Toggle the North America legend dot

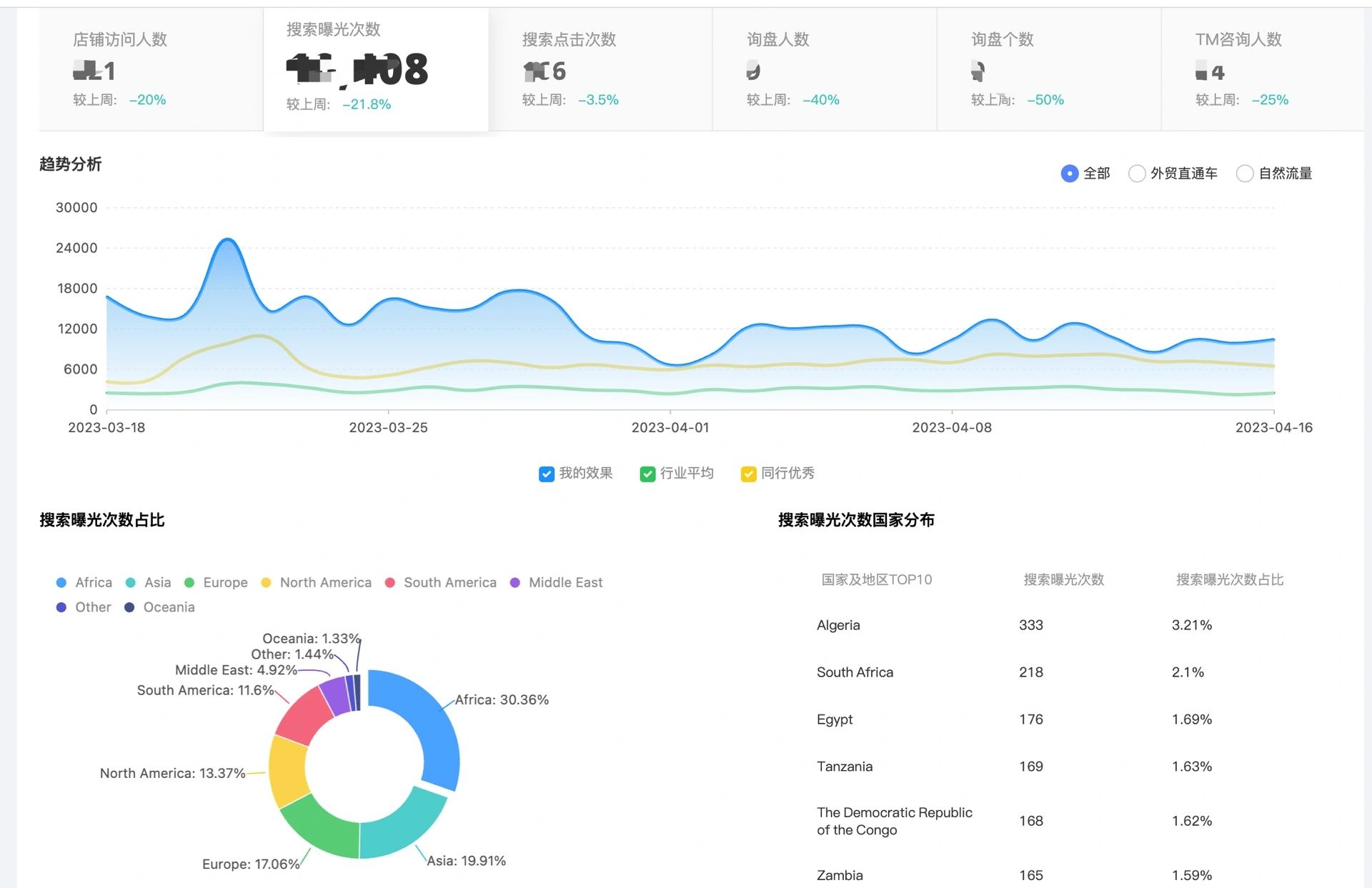tap(266, 583)
